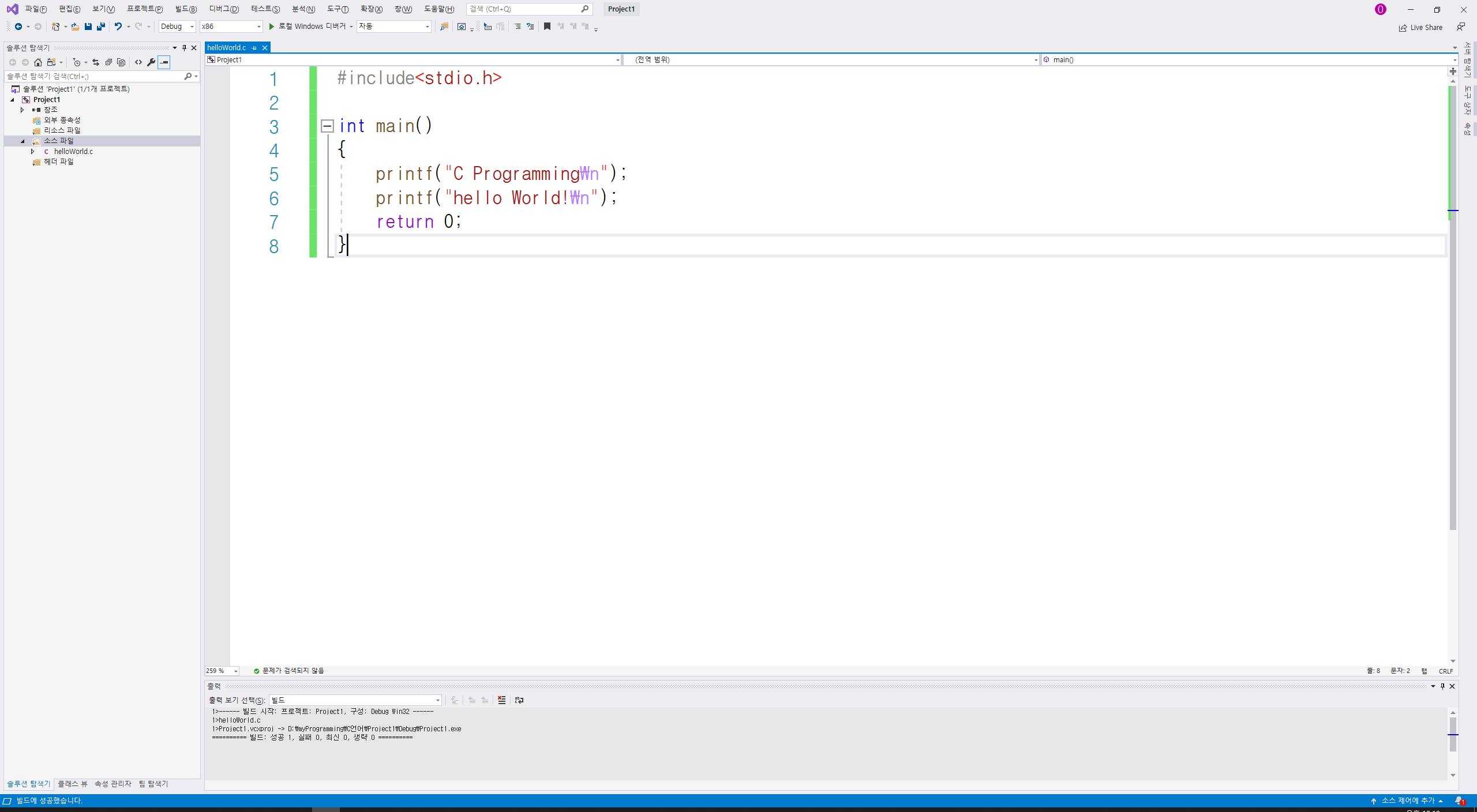The width and height of the screenshot is (1477, 812).
Task: Click the collapse all icon in Solution Explorer
Action: pos(108,62)
